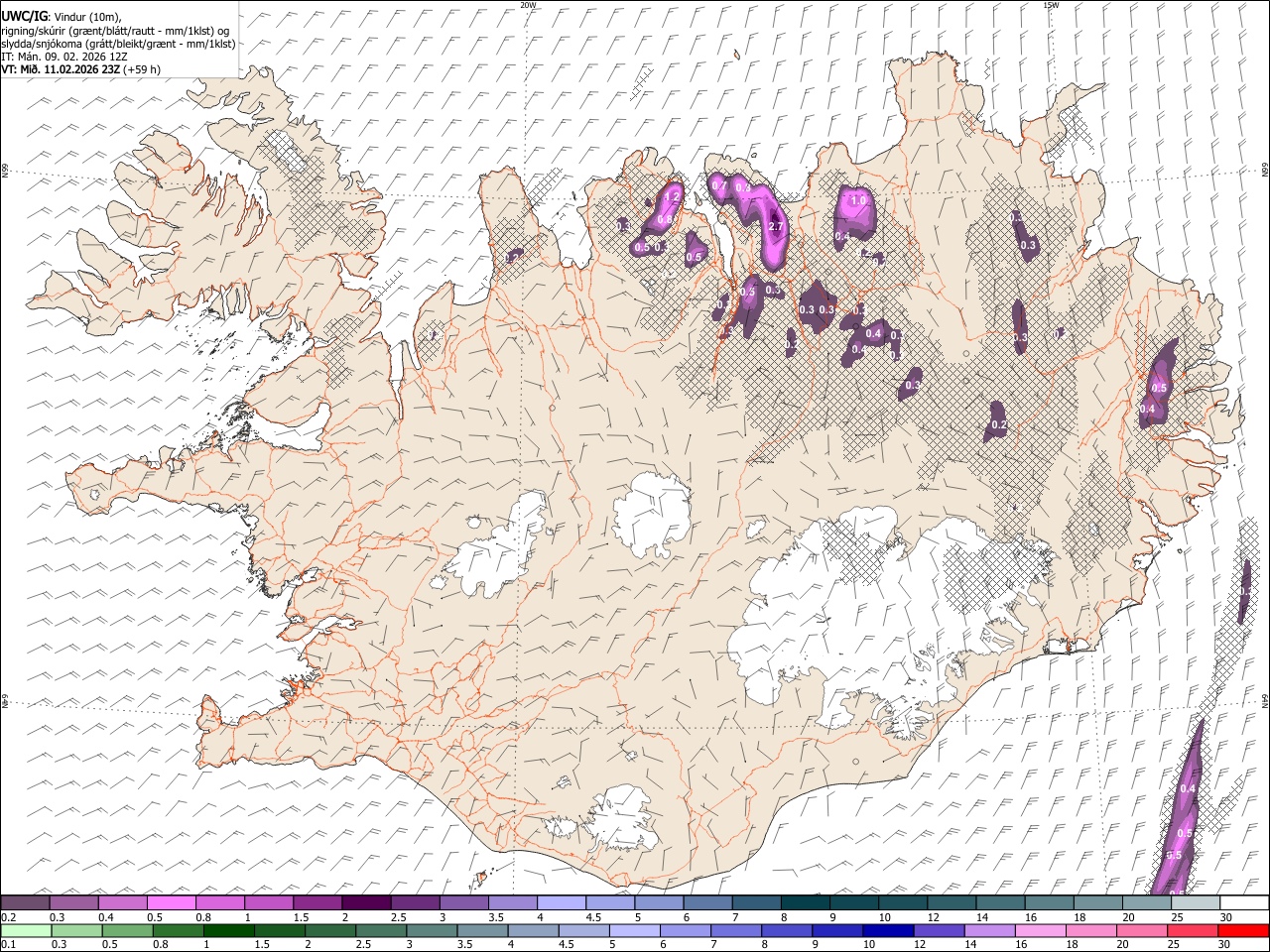Image resolution: width=1270 pixels, height=952 pixels.
Task: Select pale green rain swatch between 0.1 and 0.3
Action: click(26, 930)
